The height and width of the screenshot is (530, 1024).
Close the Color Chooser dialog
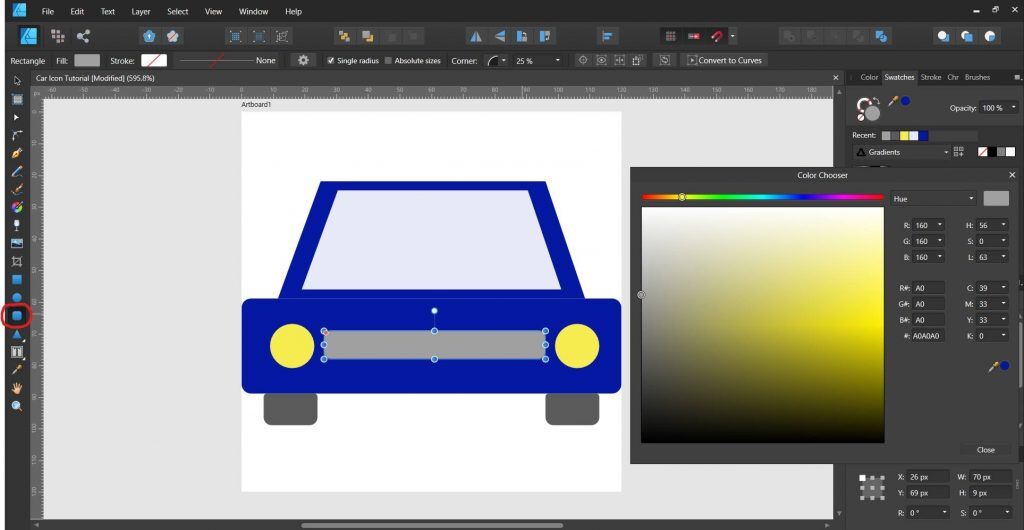click(985, 450)
